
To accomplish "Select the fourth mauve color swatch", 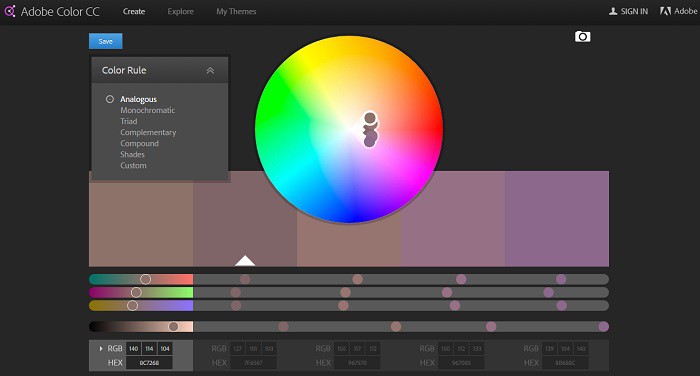I will pyautogui.click(x=453, y=219).
